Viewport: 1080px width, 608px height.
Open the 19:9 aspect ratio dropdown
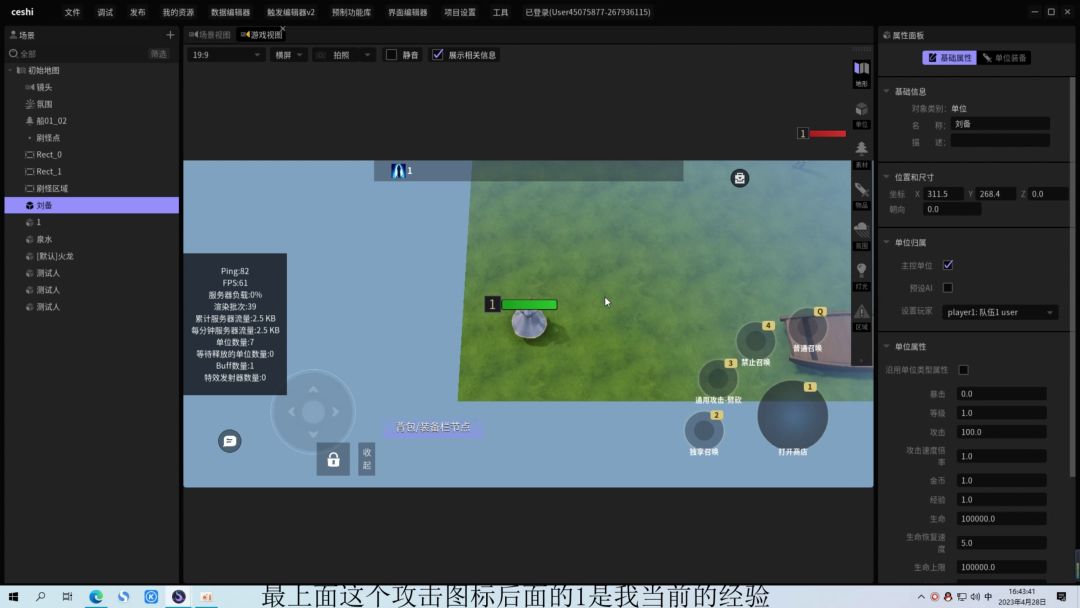[226, 55]
